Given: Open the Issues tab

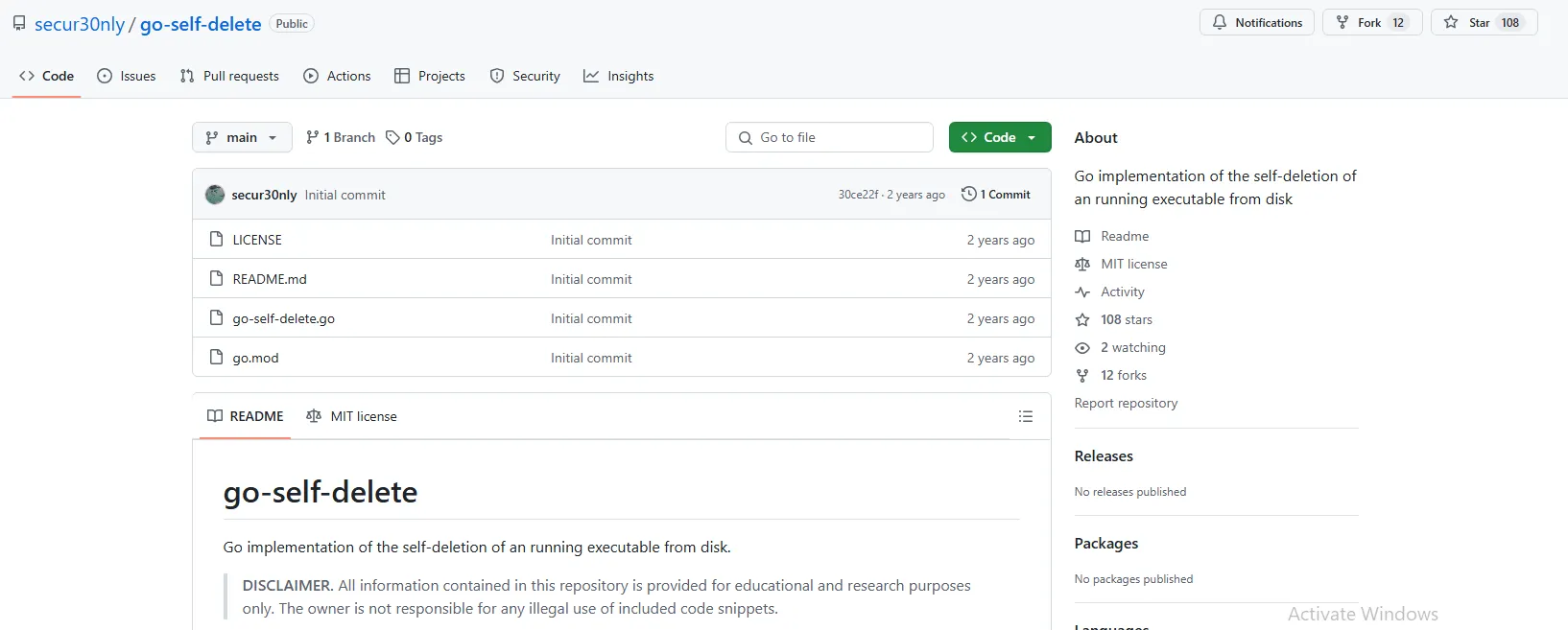Looking at the screenshot, I should point(127,76).
